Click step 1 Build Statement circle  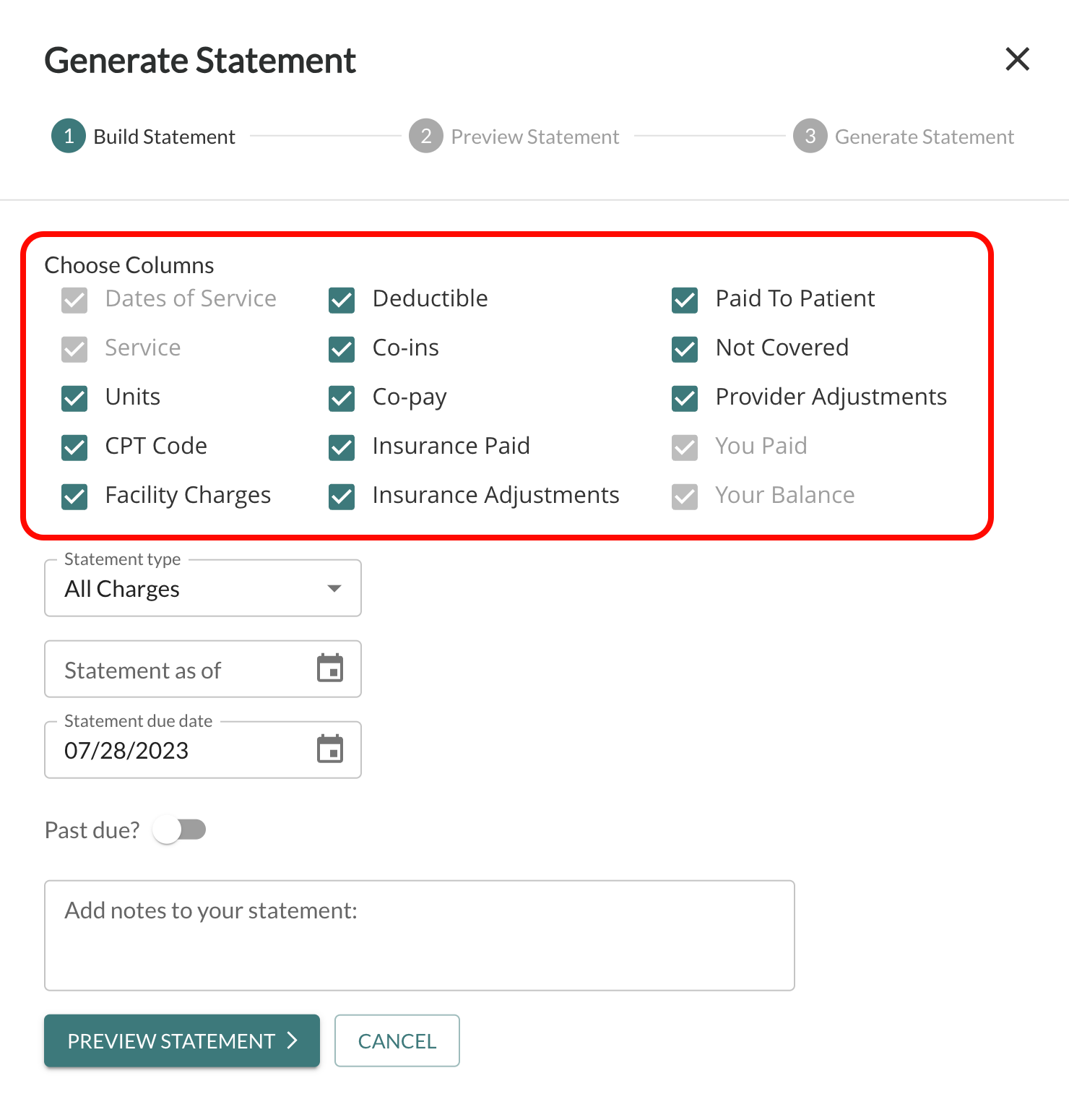point(69,136)
